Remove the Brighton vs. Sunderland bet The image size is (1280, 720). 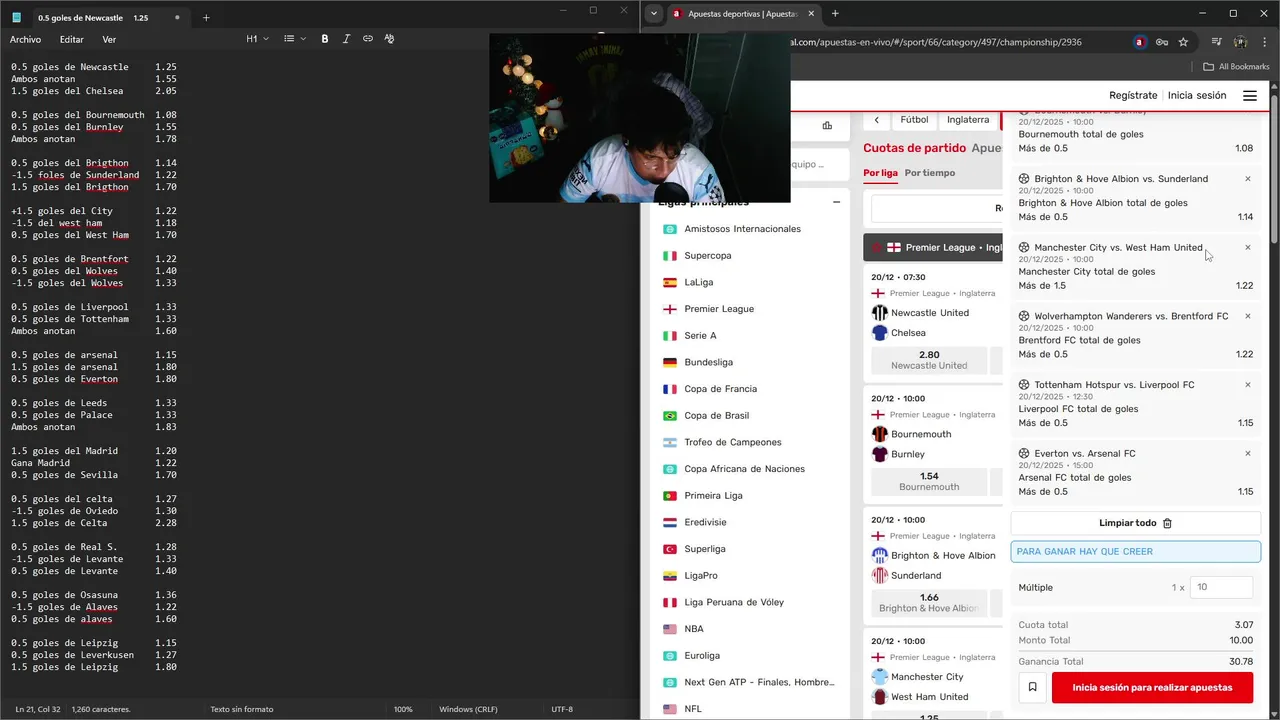pos(1248,179)
